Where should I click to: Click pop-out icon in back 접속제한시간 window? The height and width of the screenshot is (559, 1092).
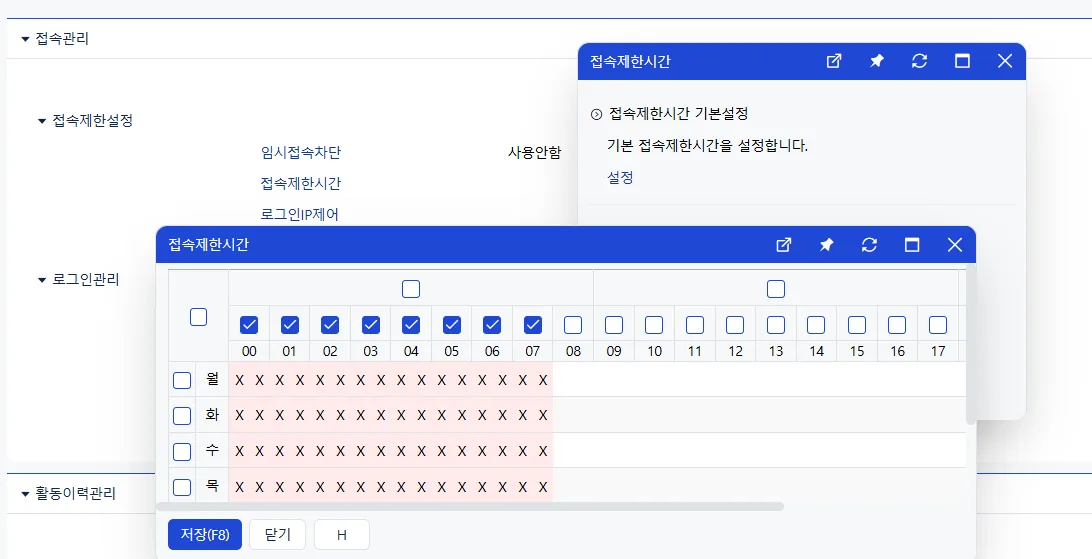click(x=834, y=61)
